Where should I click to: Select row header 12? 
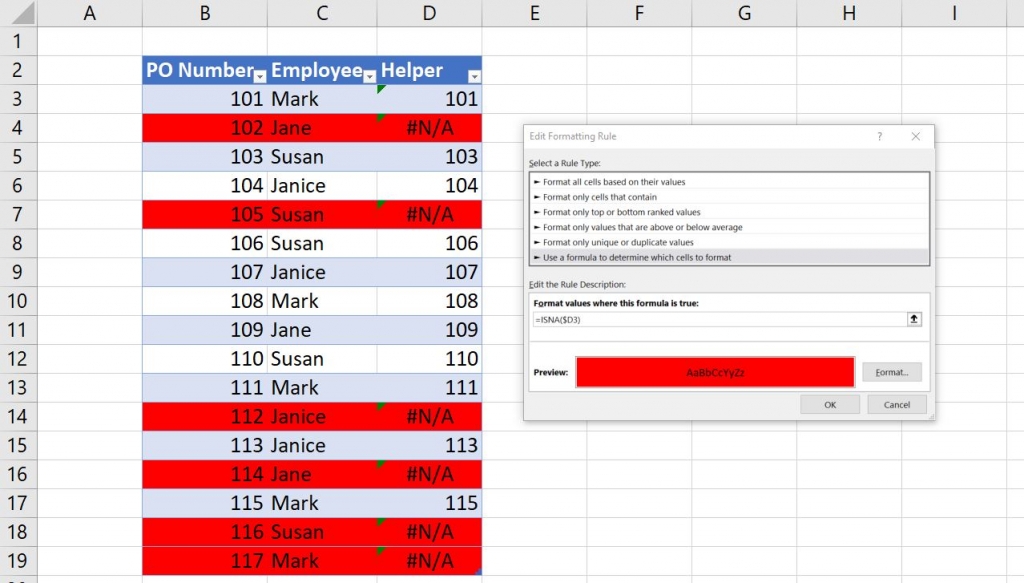click(18, 358)
